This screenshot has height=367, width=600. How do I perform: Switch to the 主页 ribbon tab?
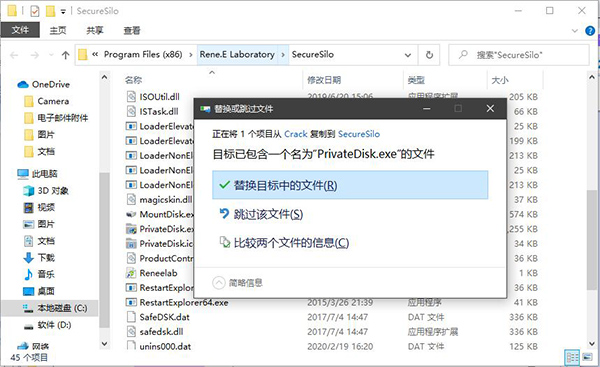[58, 30]
